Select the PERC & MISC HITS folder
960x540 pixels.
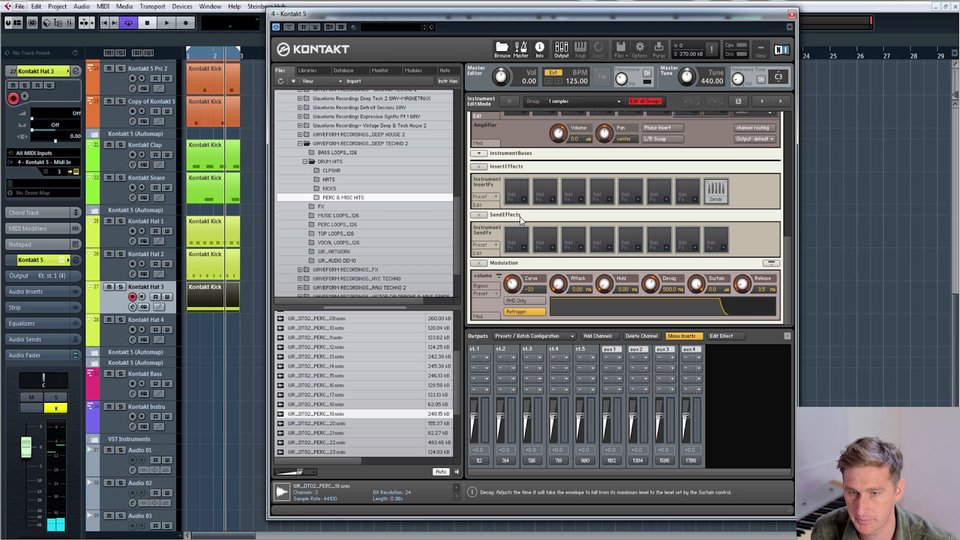(x=364, y=198)
